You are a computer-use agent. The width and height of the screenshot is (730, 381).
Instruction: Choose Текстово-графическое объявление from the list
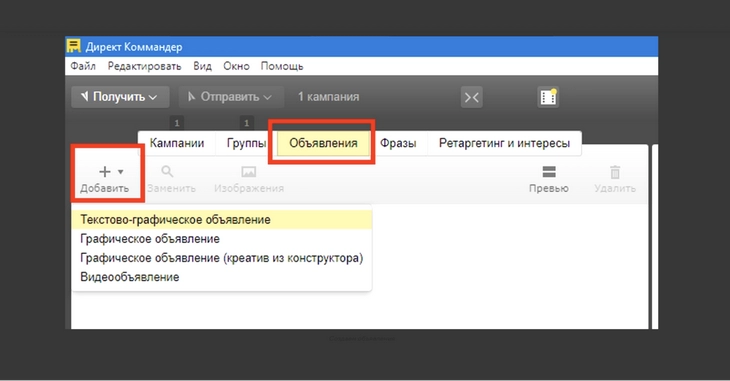point(222,219)
